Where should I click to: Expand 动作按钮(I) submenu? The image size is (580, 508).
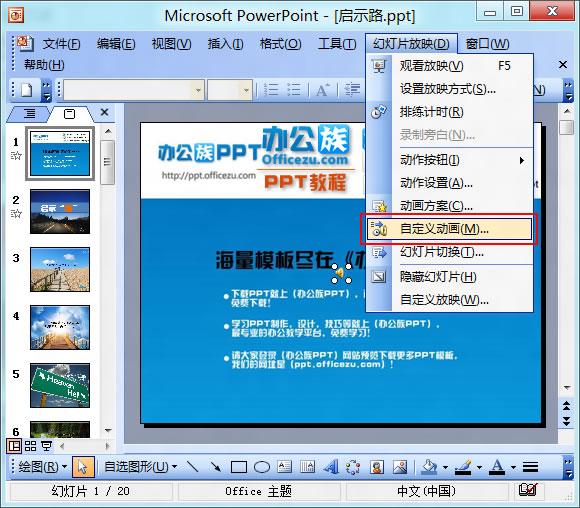(x=449, y=160)
